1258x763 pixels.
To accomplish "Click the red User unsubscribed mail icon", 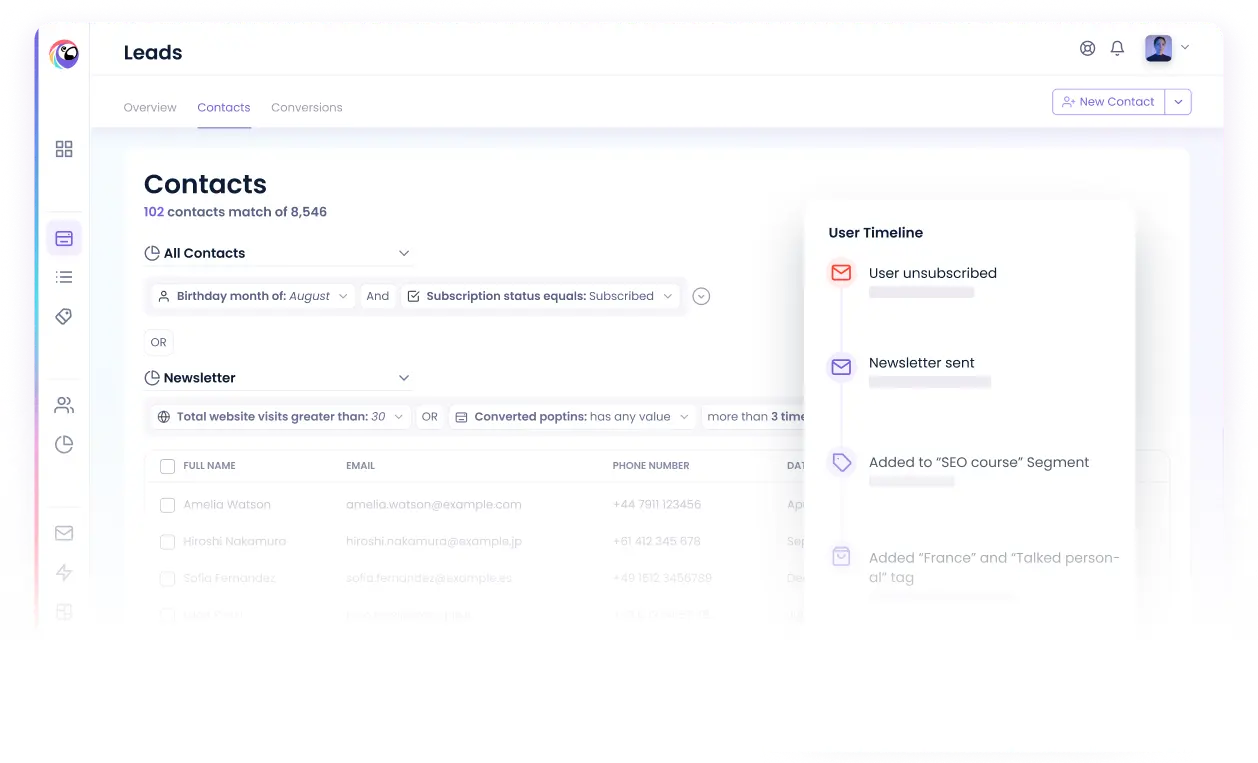I will click(842, 272).
